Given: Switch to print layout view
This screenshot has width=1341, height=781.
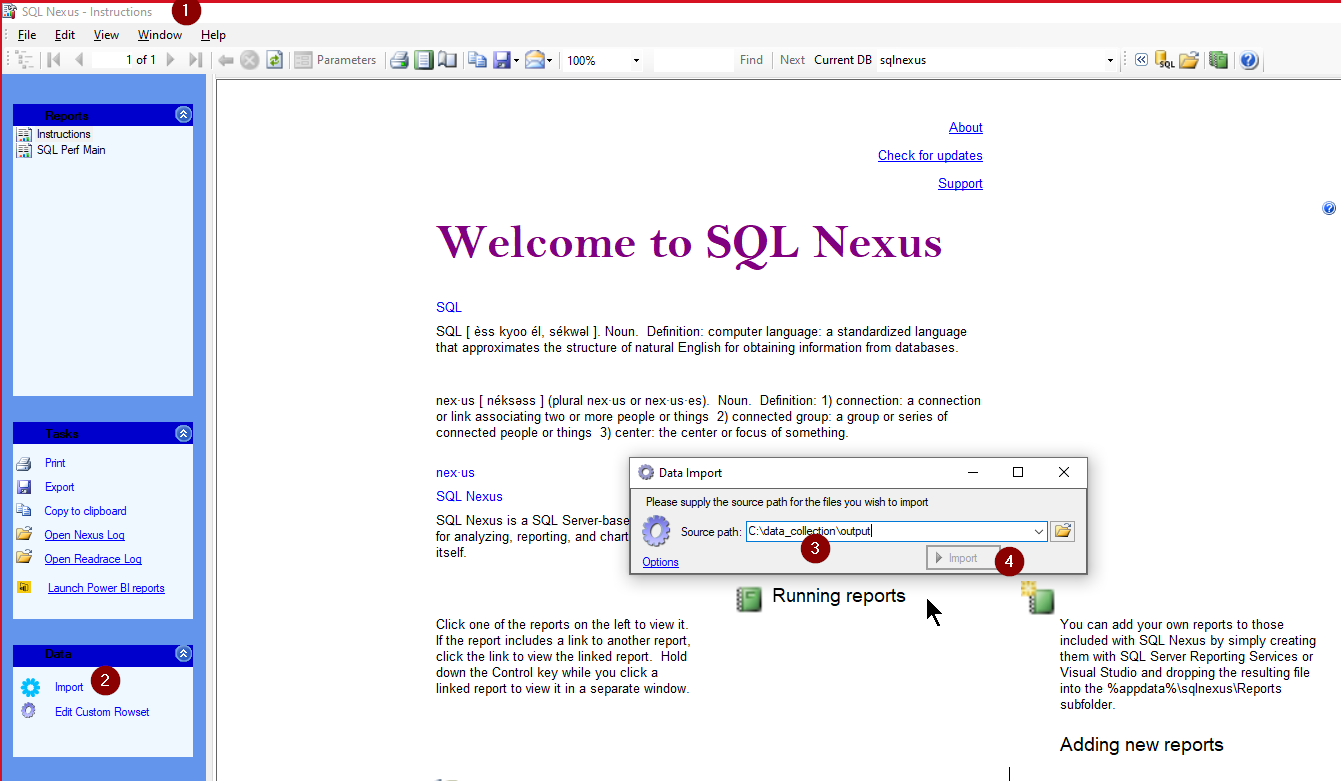Looking at the screenshot, I should [424, 60].
